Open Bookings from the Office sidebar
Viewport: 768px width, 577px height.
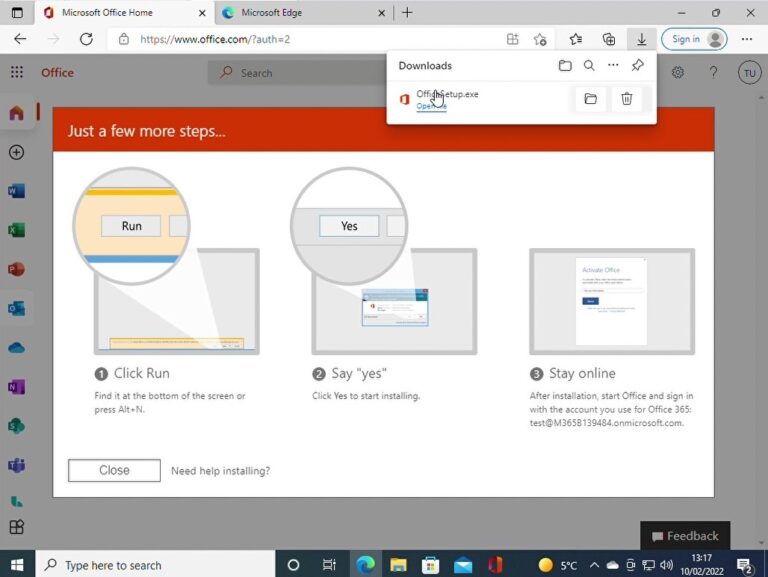(16, 501)
